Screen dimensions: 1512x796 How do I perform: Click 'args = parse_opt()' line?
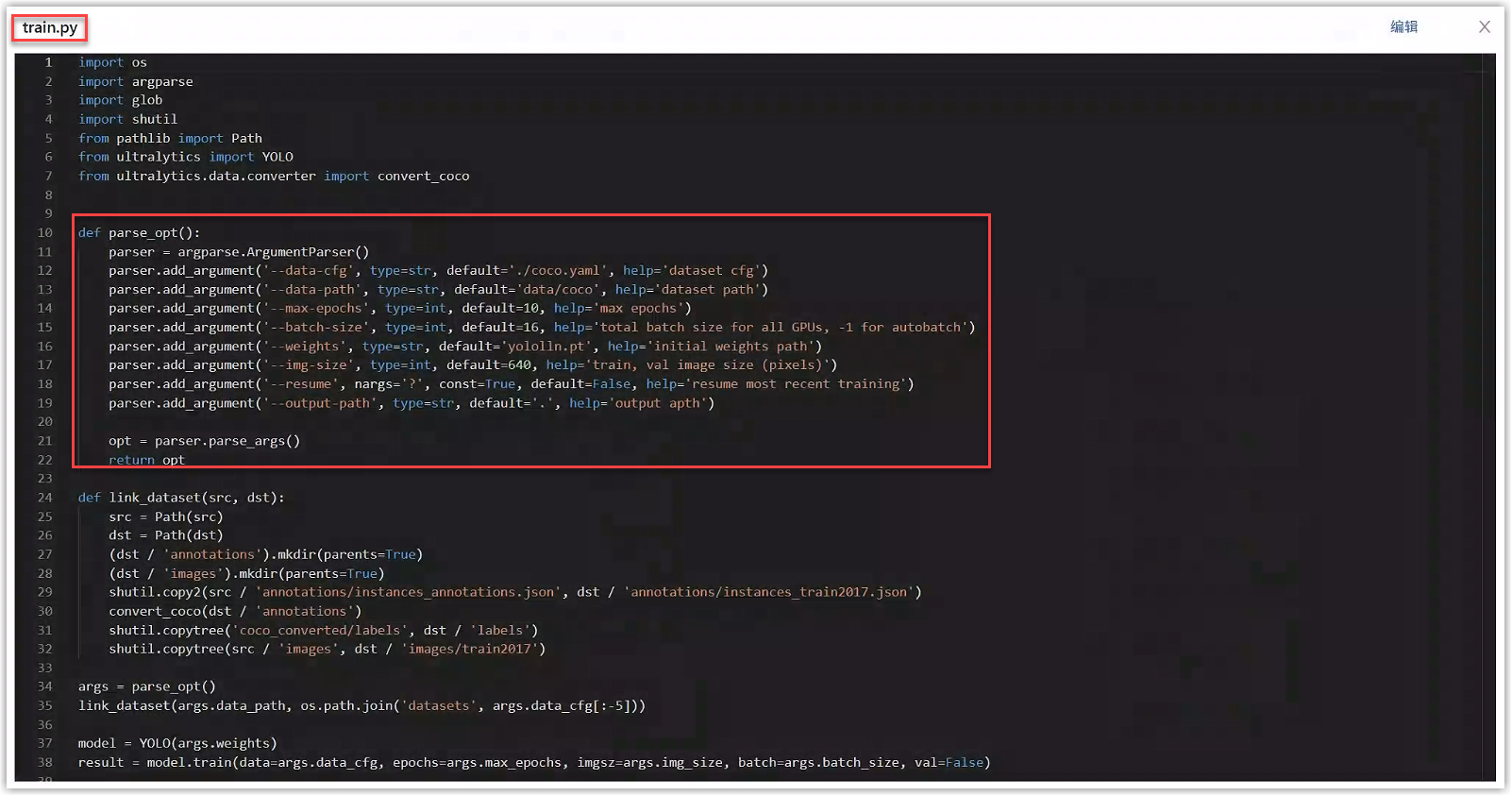[x=147, y=686]
